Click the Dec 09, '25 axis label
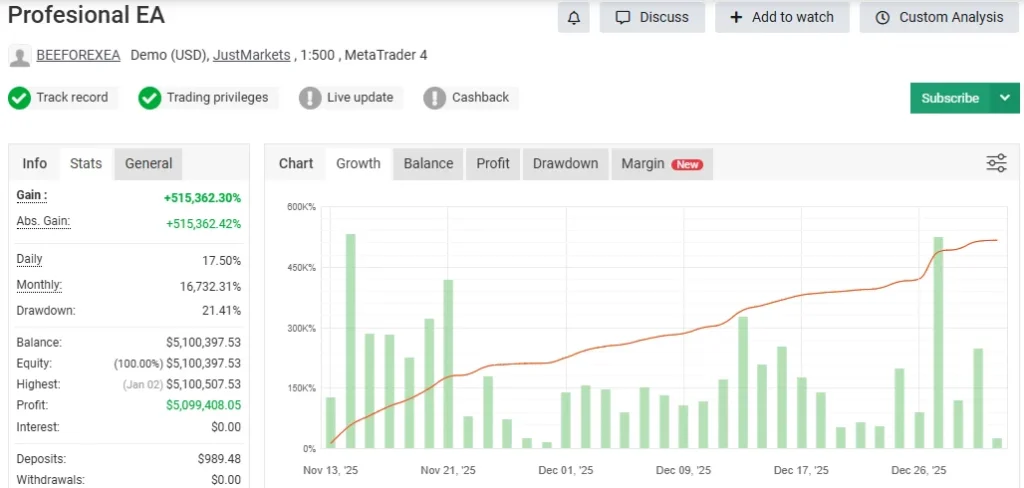 point(684,470)
